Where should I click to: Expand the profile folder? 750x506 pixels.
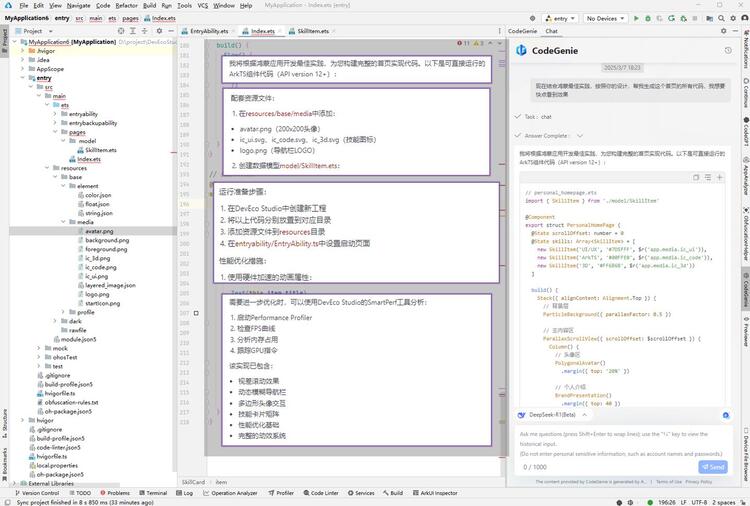63,312
